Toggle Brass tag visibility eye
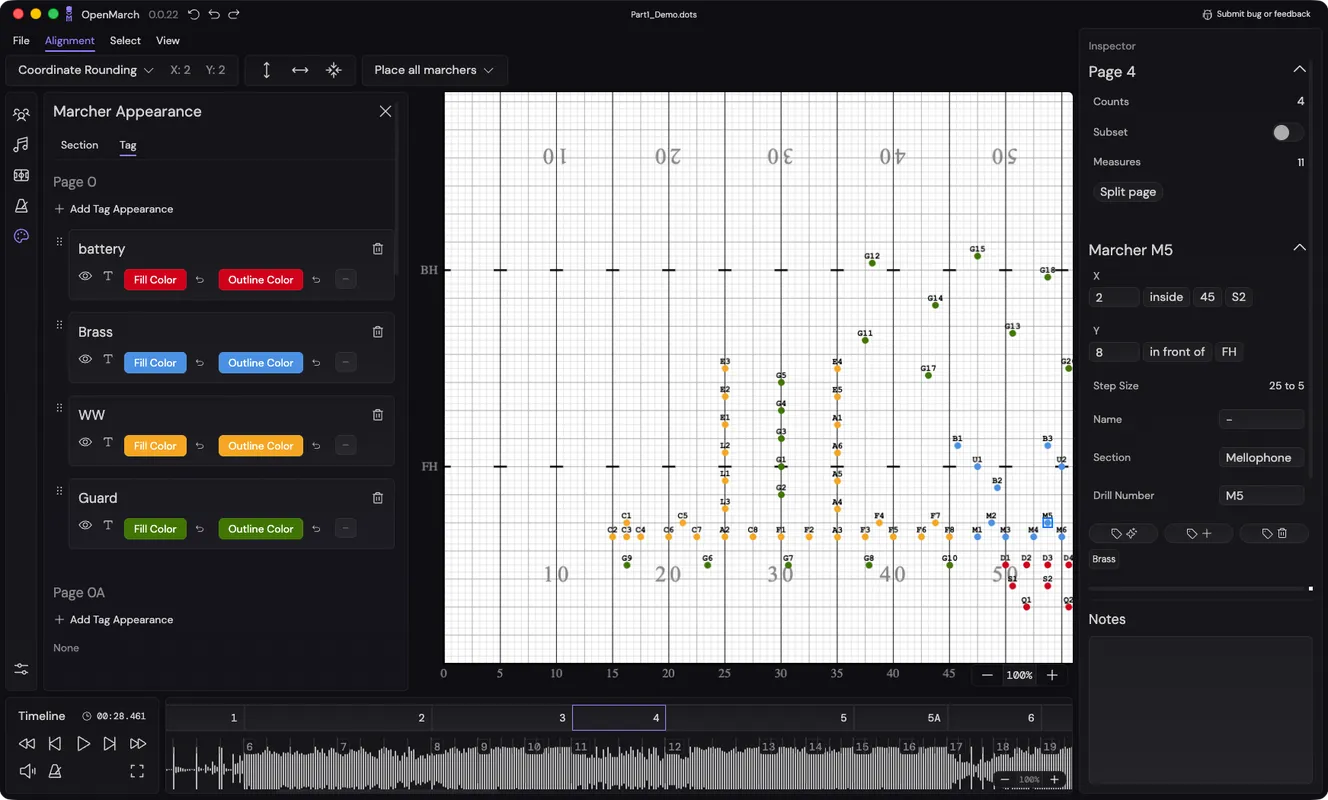The width and height of the screenshot is (1328, 800). (85, 360)
